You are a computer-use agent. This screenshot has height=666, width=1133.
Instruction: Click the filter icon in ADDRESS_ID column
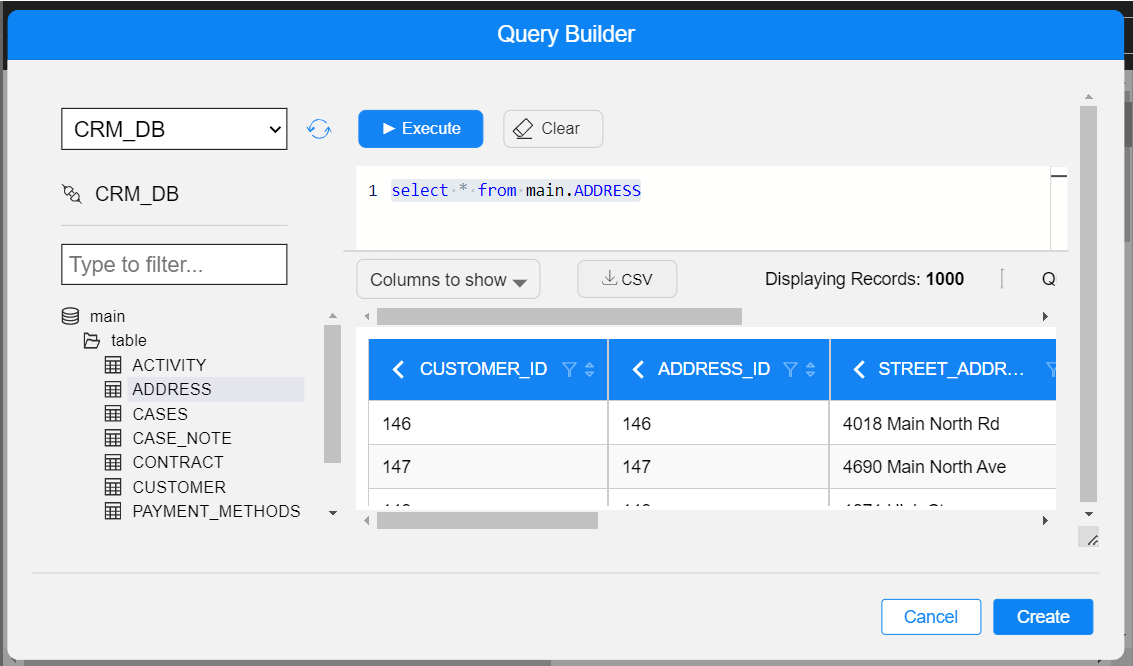point(790,370)
